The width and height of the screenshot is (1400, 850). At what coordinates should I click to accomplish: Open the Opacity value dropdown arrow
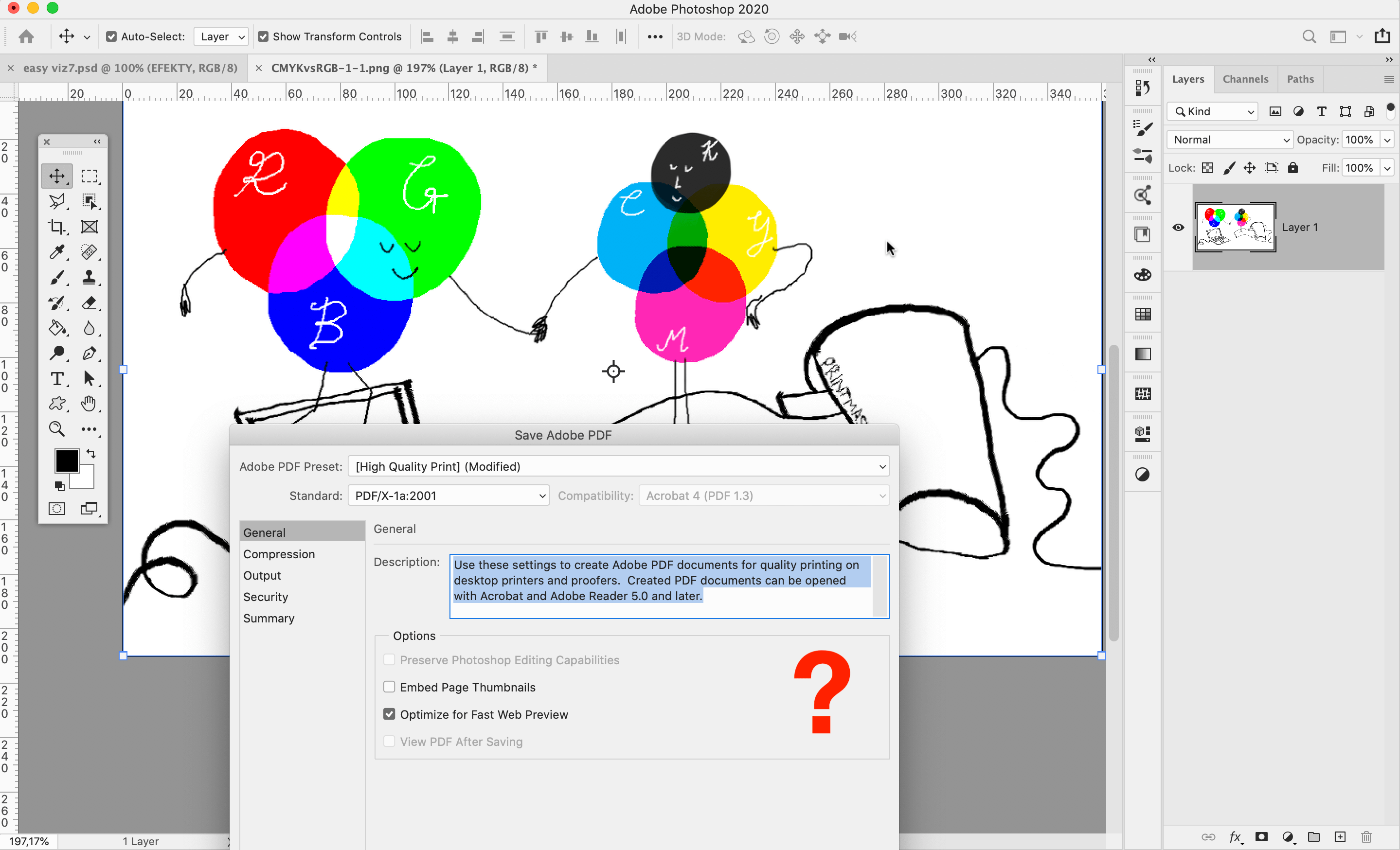(1387, 140)
